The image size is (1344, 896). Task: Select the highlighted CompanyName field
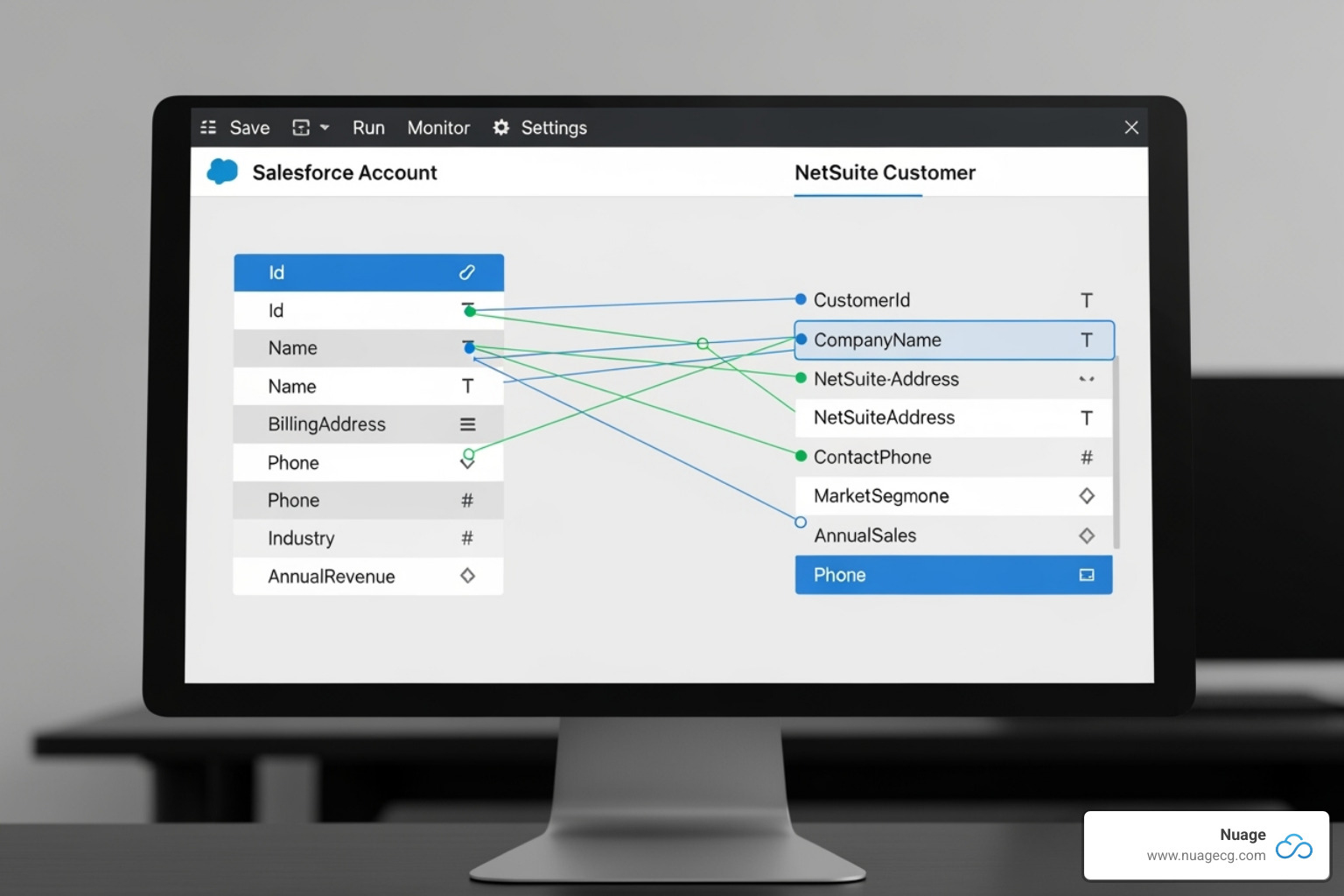(954, 340)
